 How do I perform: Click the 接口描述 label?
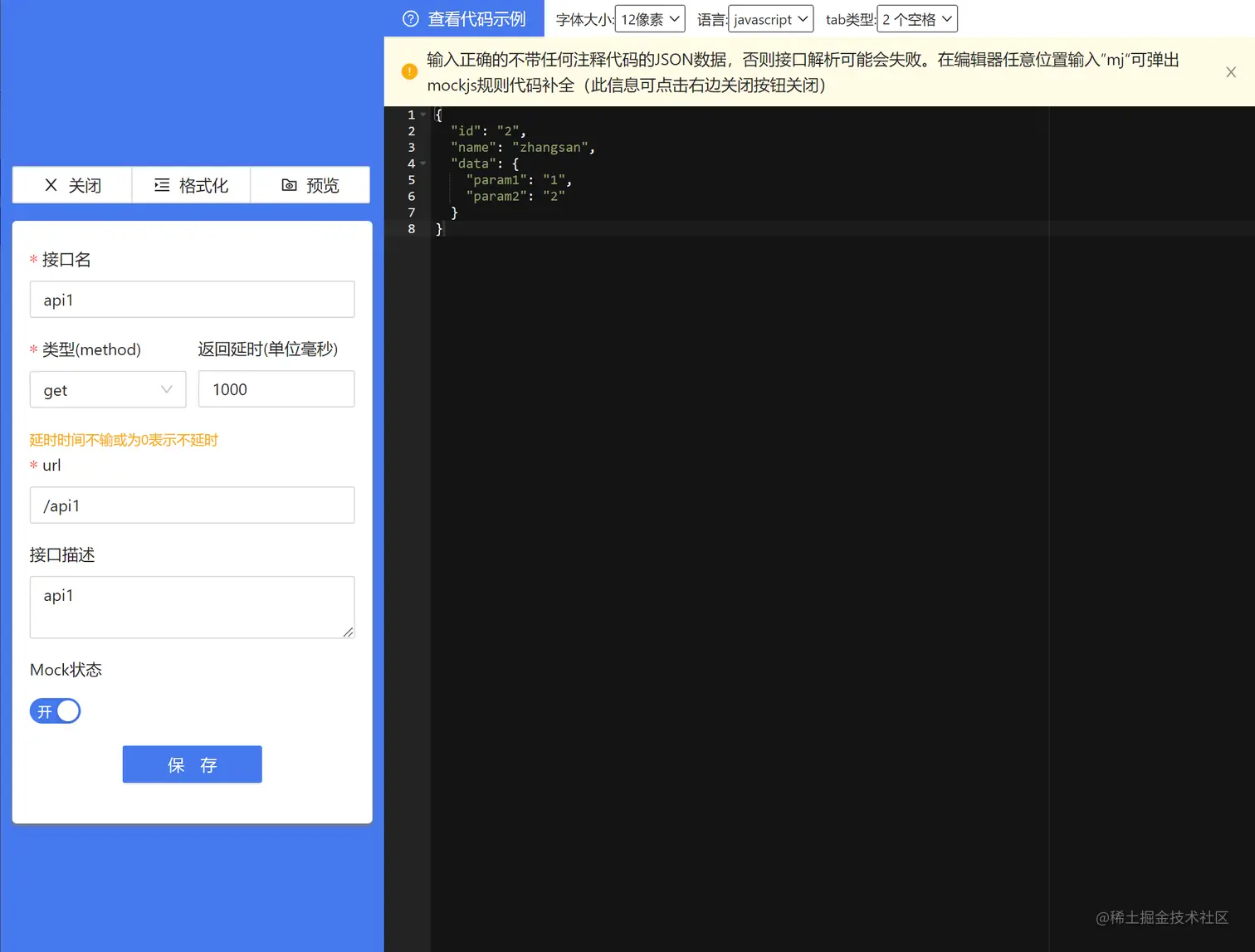coord(62,554)
